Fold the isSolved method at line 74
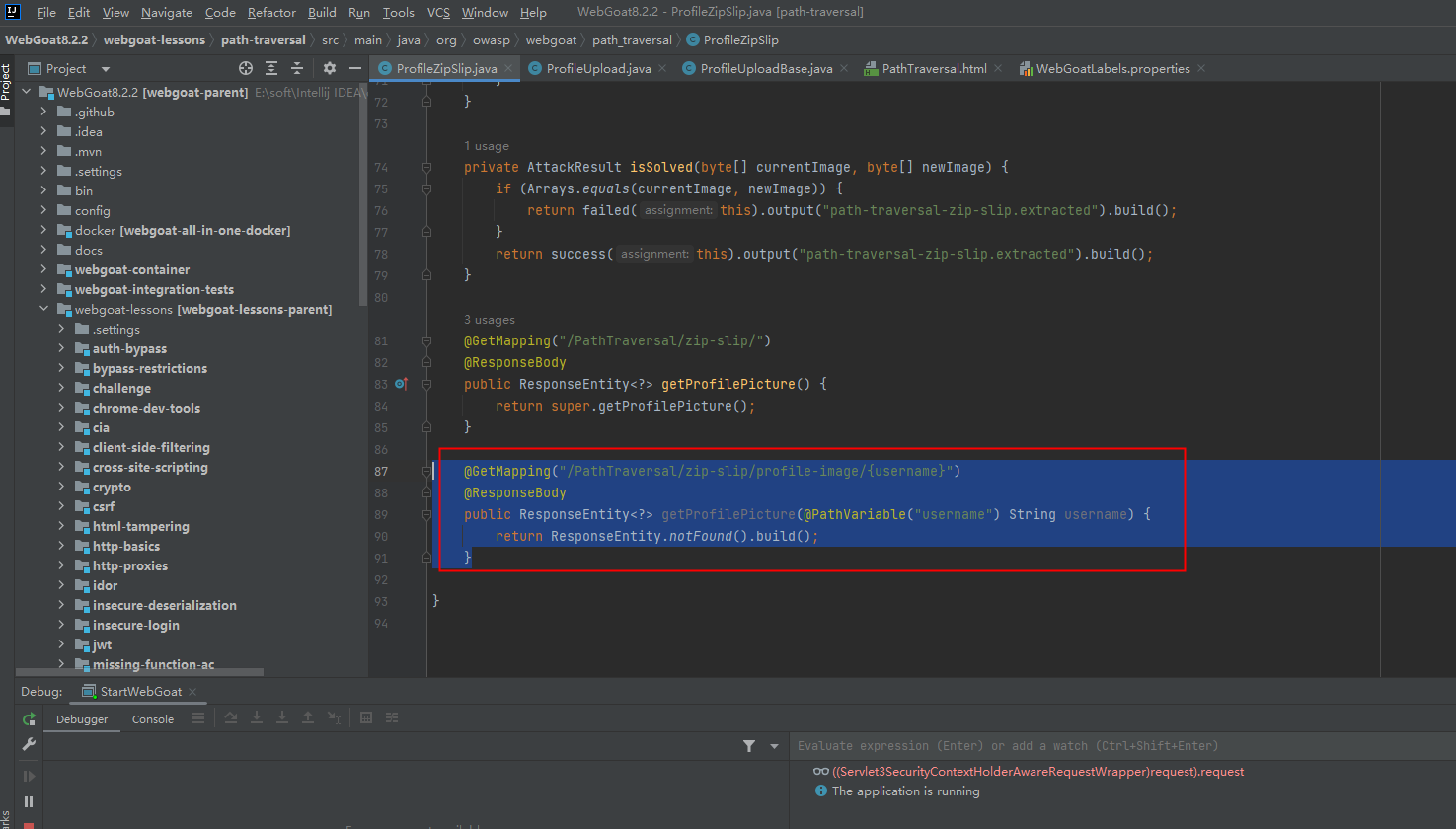The height and width of the screenshot is (829, 1456). pyautogui.click(x=426, y=167)
